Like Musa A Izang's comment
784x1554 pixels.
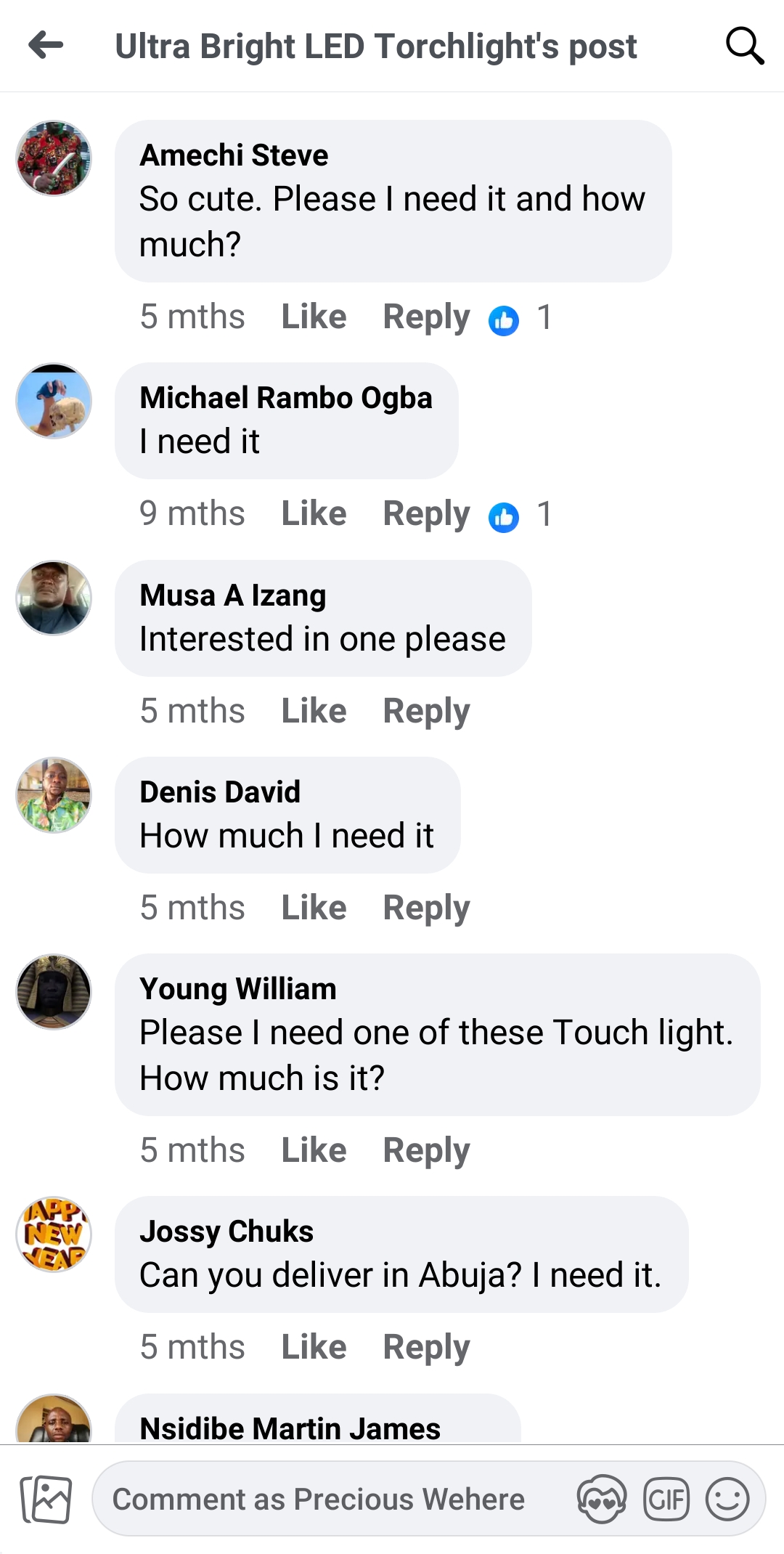click(314, 711)
